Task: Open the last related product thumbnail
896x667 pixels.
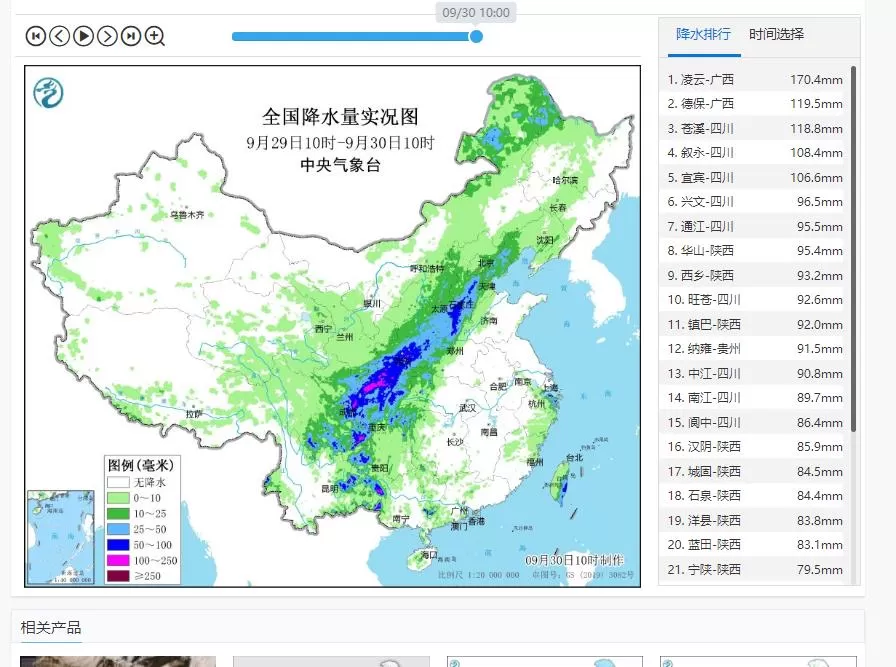Action: 758,661
